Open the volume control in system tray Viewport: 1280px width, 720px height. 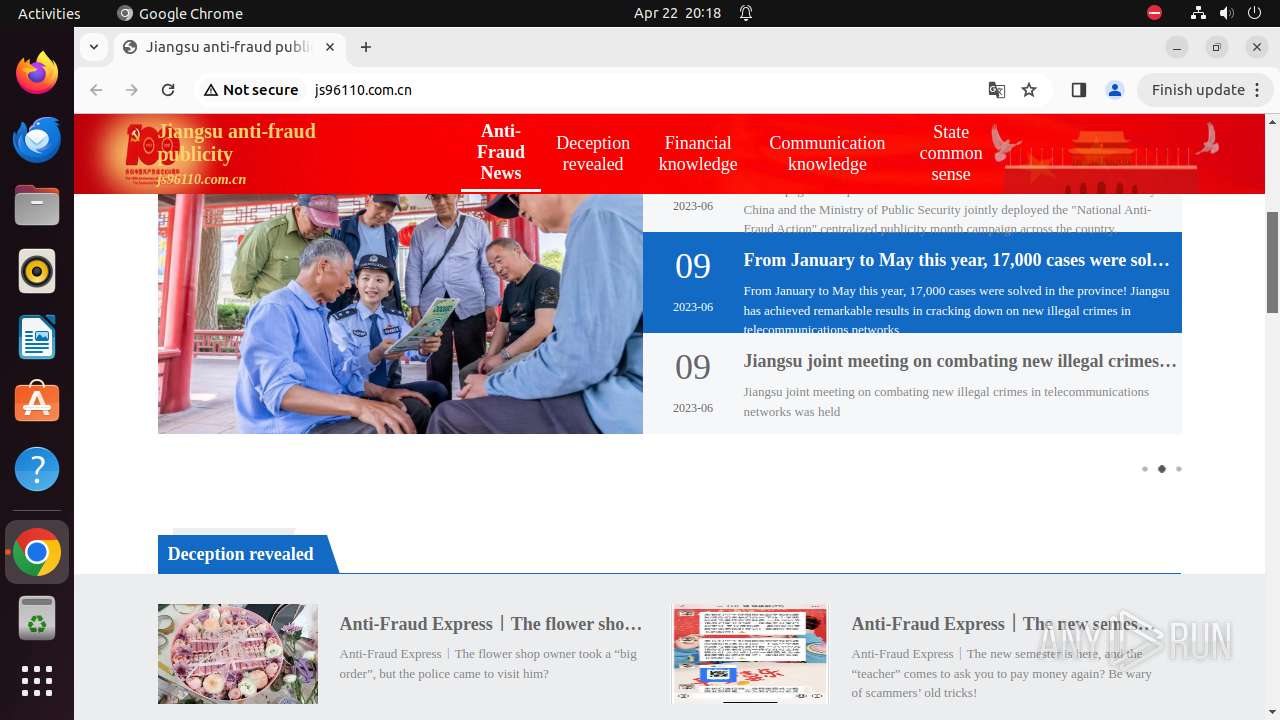point(1226,13)
